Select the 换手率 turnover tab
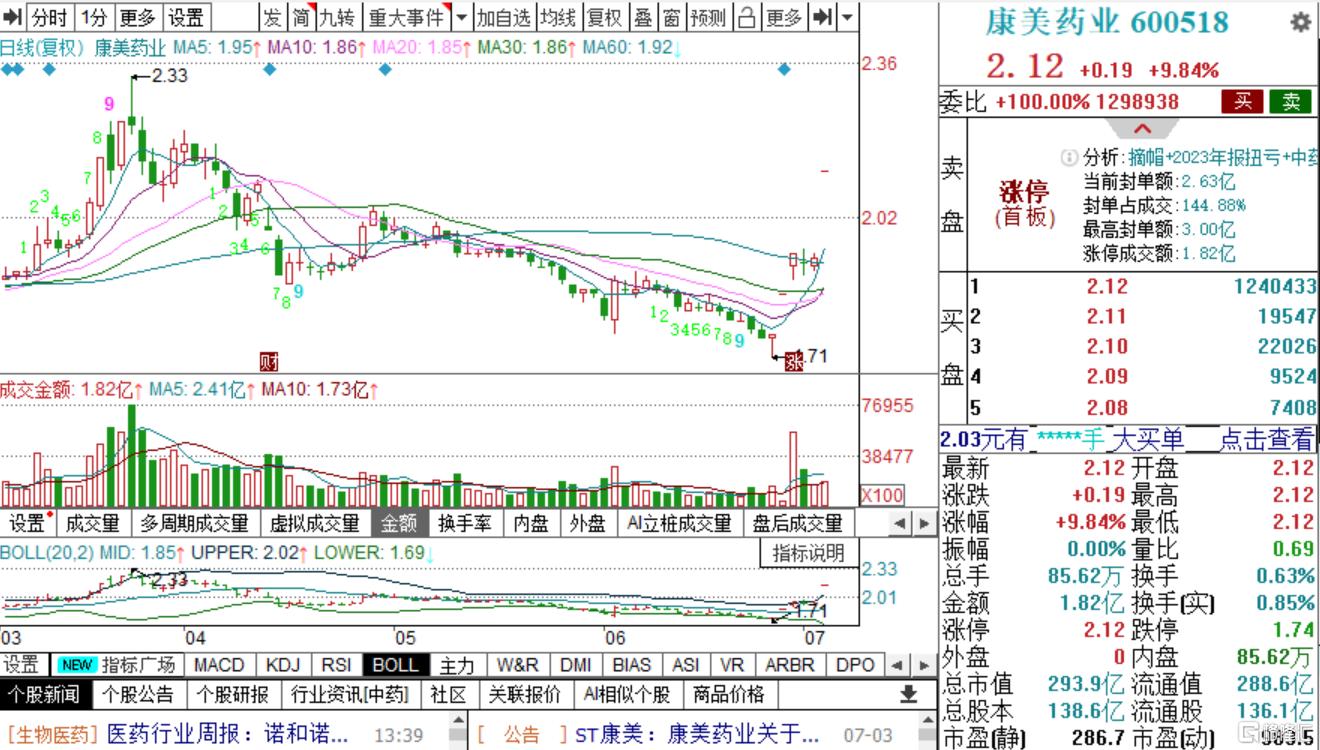The width and height of the screenshot is (1320, 750). pos(465,523)
